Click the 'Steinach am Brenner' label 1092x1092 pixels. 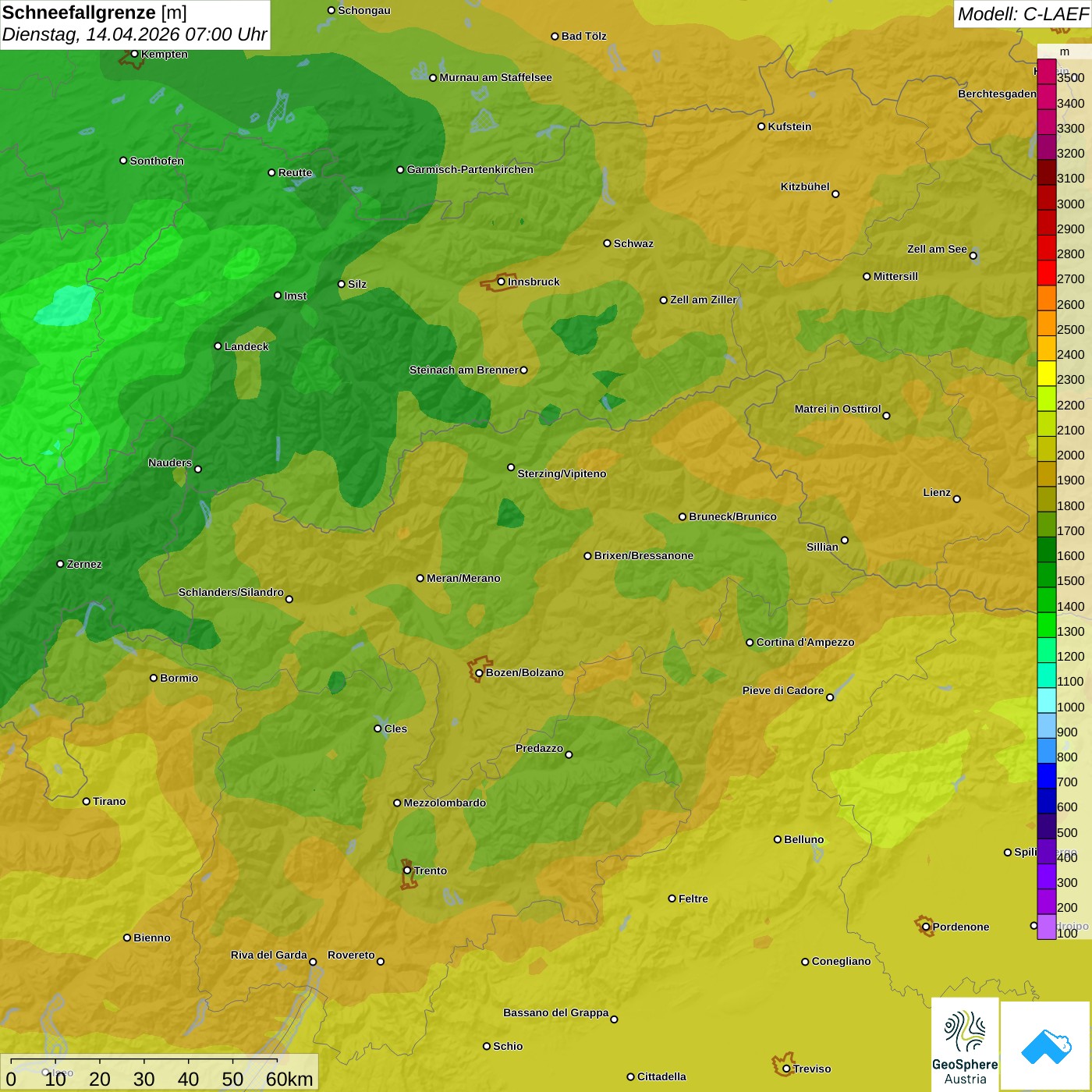[464, 370]
